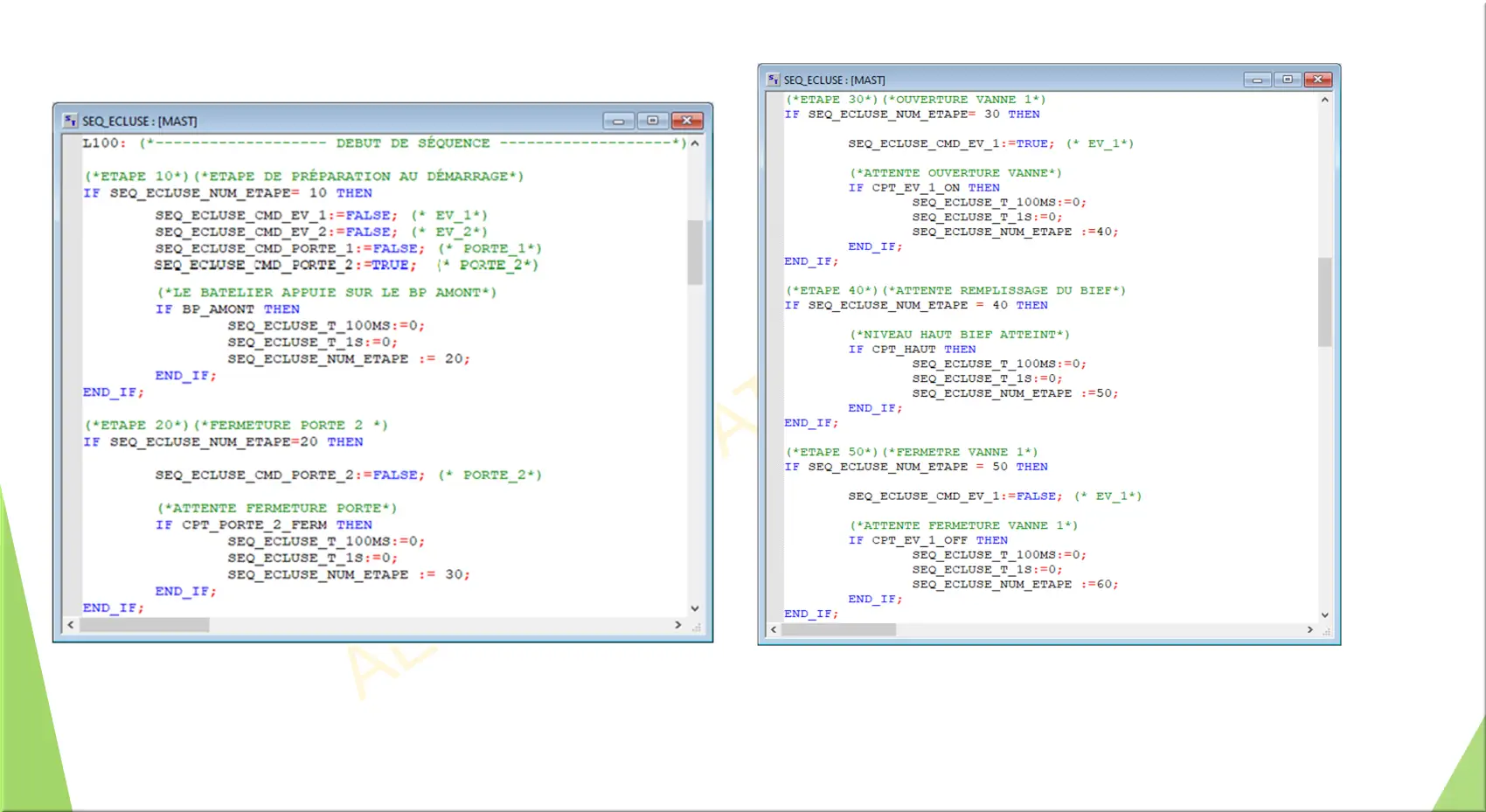Screen dimensions: 1486x812
Task: Click line 'SEQ_ECLUSE_NUM_ETAPE :=50;'
Action: [x=1016, y=394]
